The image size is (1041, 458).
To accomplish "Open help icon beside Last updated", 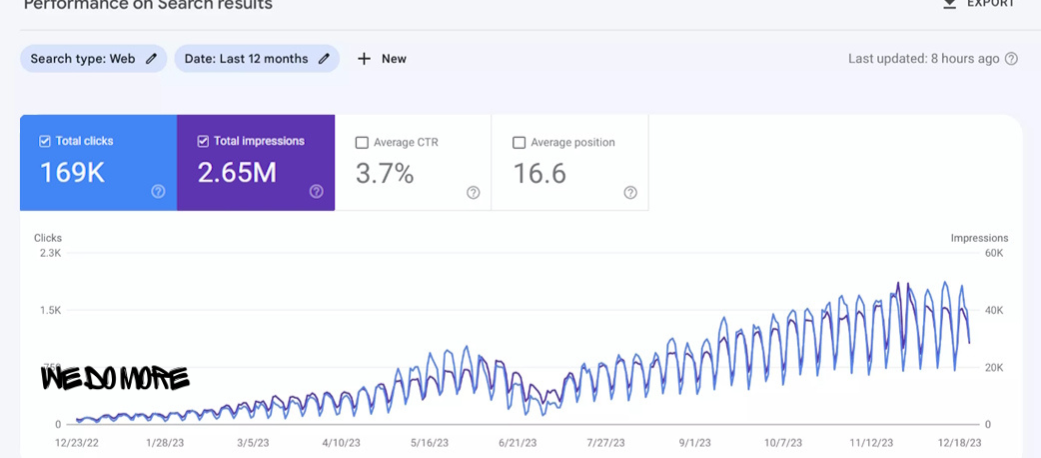I will coord(1011,58).
